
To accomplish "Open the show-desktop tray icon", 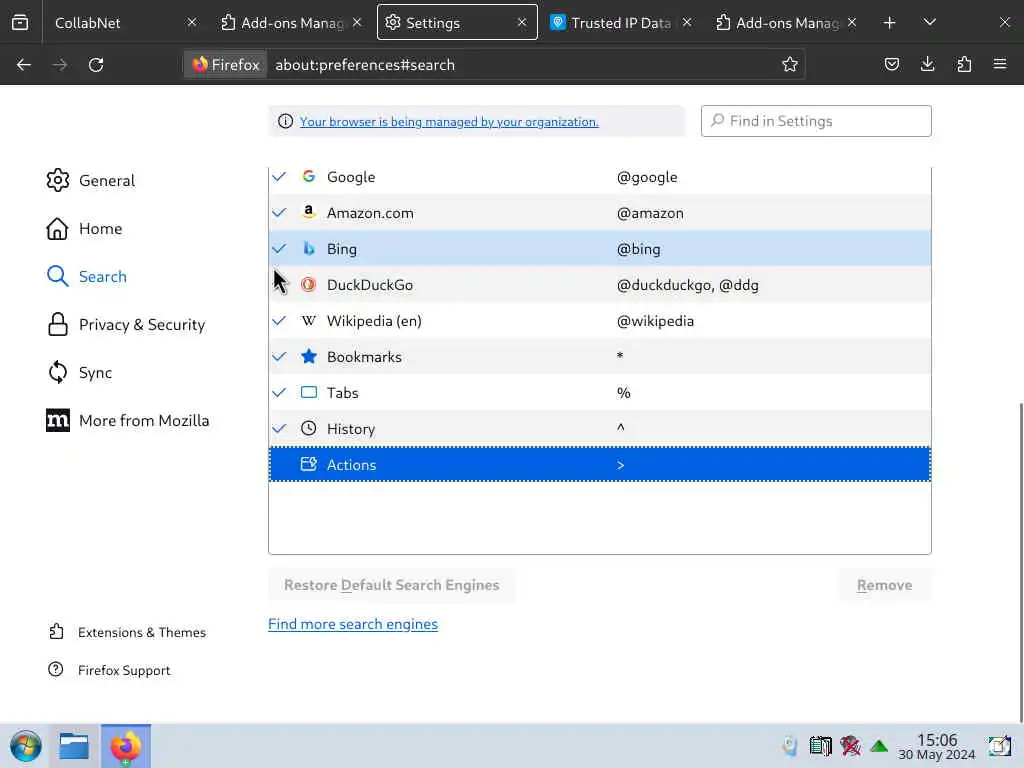I will (999, 746).
